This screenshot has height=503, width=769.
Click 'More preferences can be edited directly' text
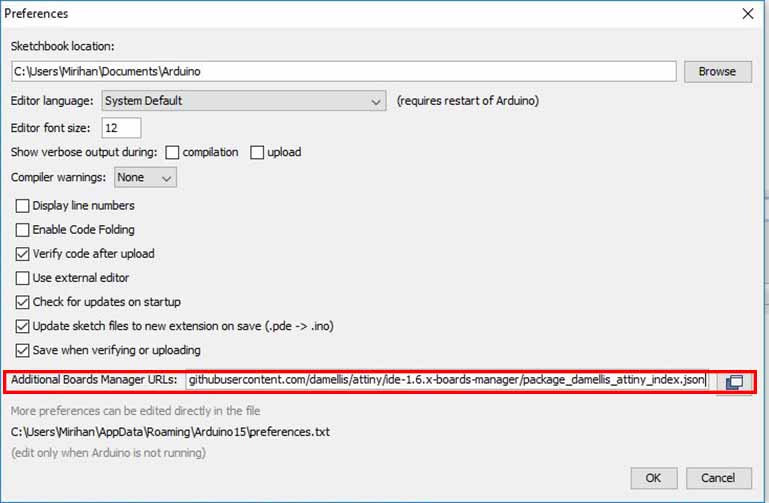(x=135, y=411)
